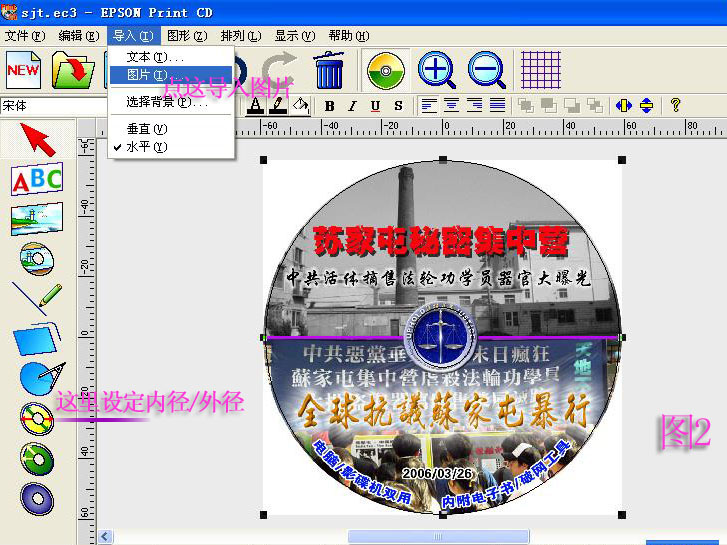Toggle italic text formatting
727x545 pixels.
click(353, 105)
